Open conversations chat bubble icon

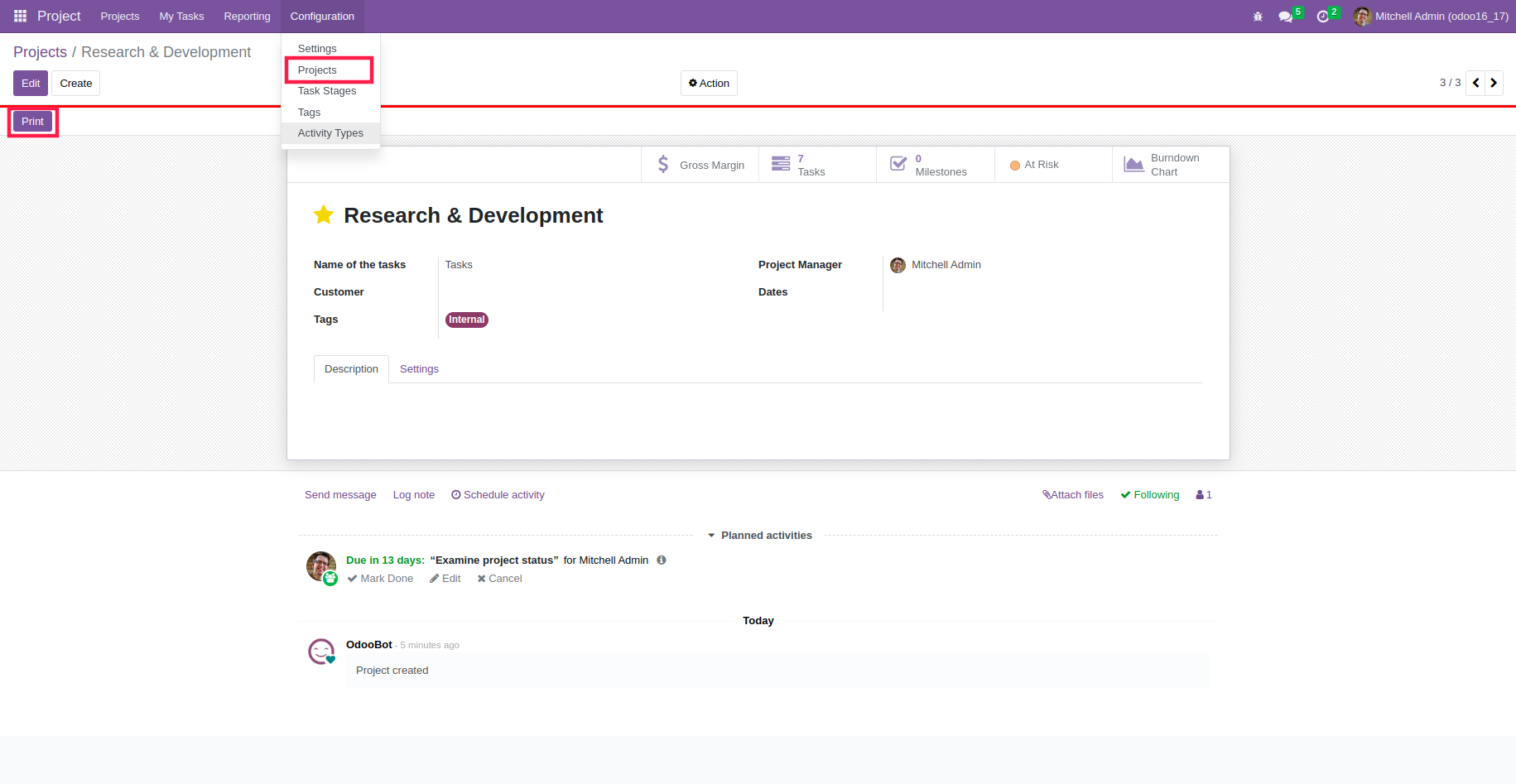pos(1286,17)
